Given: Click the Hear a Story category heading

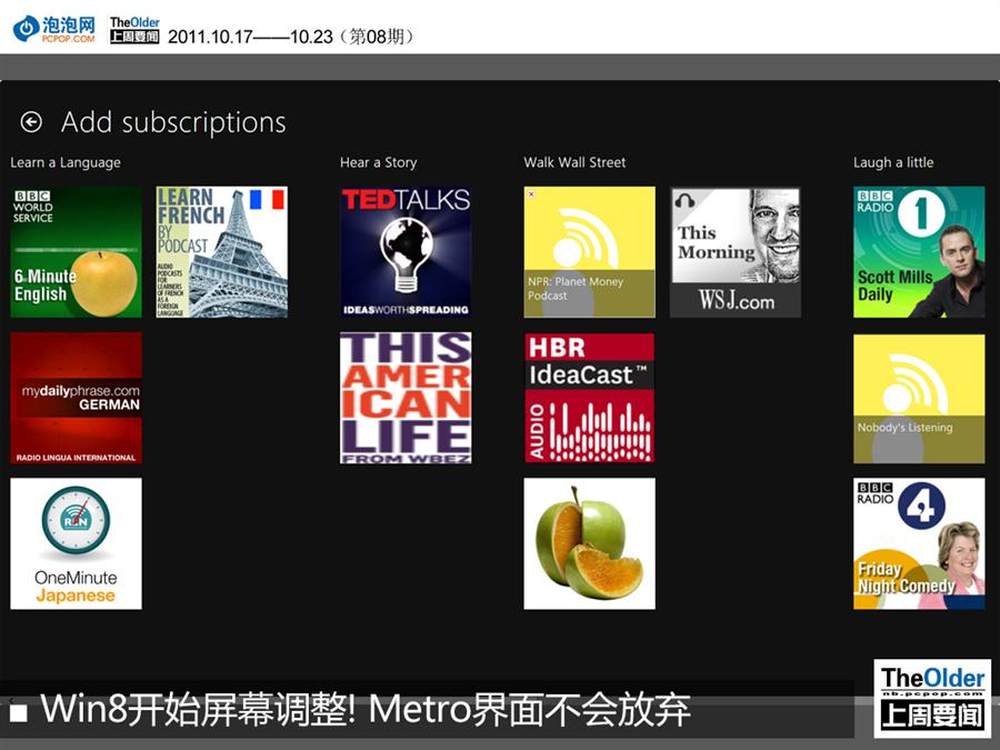Looking at the screenshot, I should coord(378,163).
